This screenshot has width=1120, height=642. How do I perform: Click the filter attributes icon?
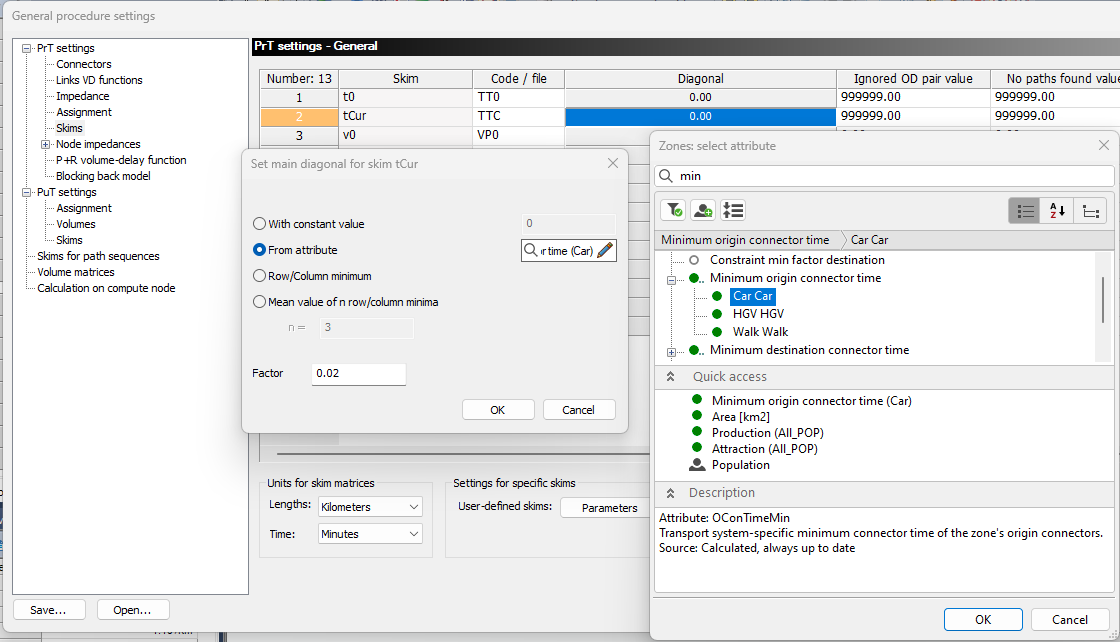[673, 210]
